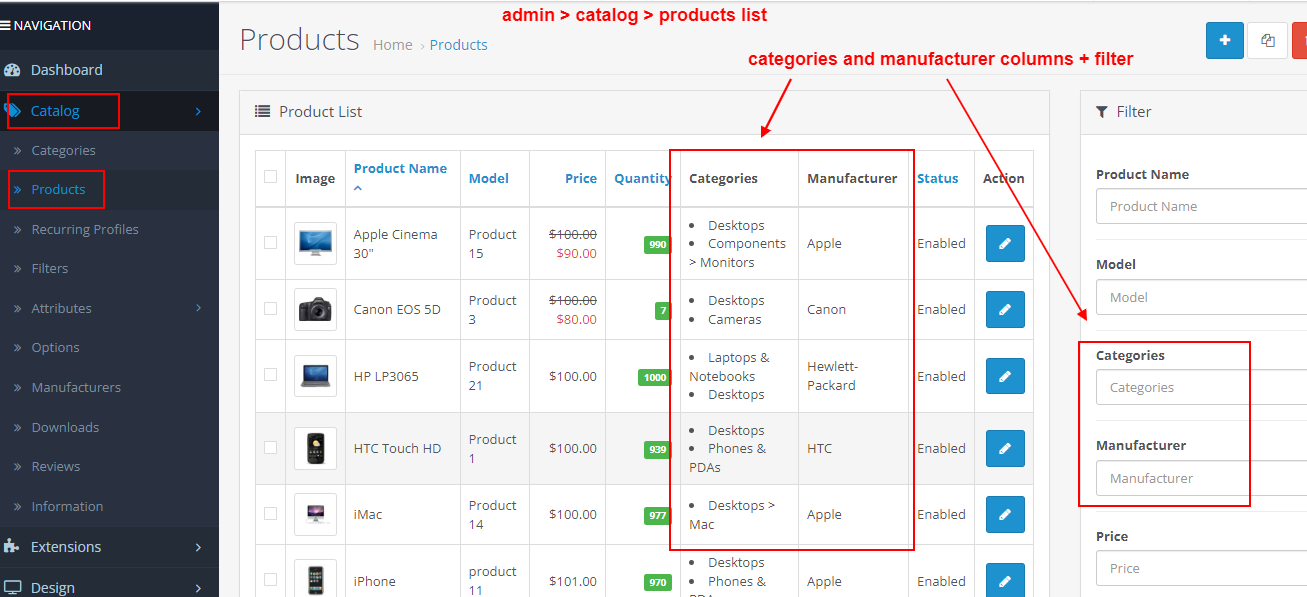This screenshot has height=597, width=1307.
Task: Check the HTC Touch HD row checkbox
Action: (268, 448)
